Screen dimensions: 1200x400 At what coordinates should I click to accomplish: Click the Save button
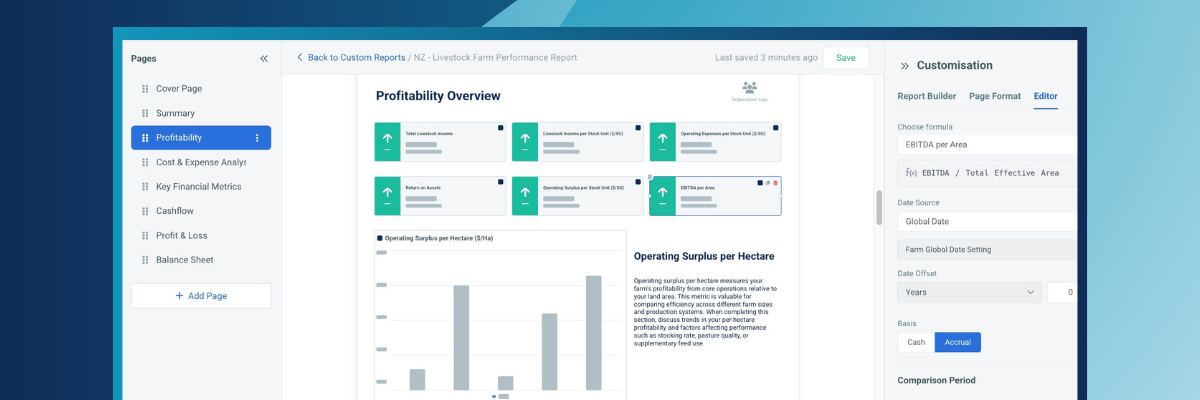coord(846,58)
